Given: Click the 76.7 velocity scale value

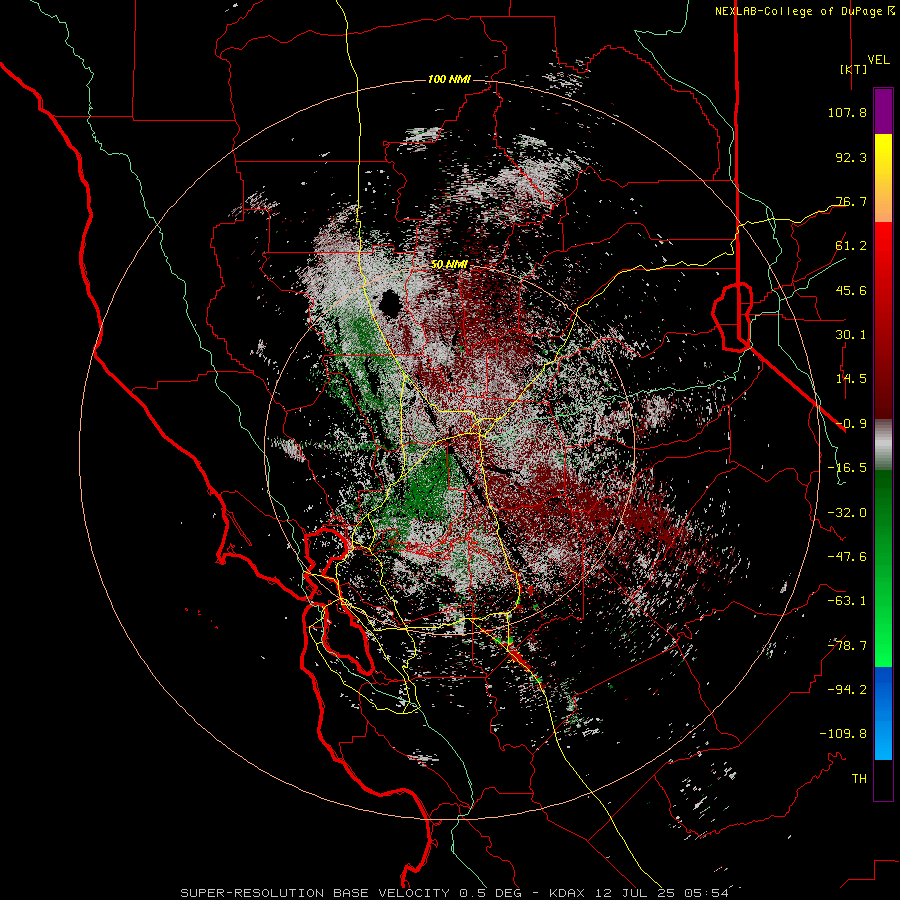Looking at the screenshot, I should (851, 201).
